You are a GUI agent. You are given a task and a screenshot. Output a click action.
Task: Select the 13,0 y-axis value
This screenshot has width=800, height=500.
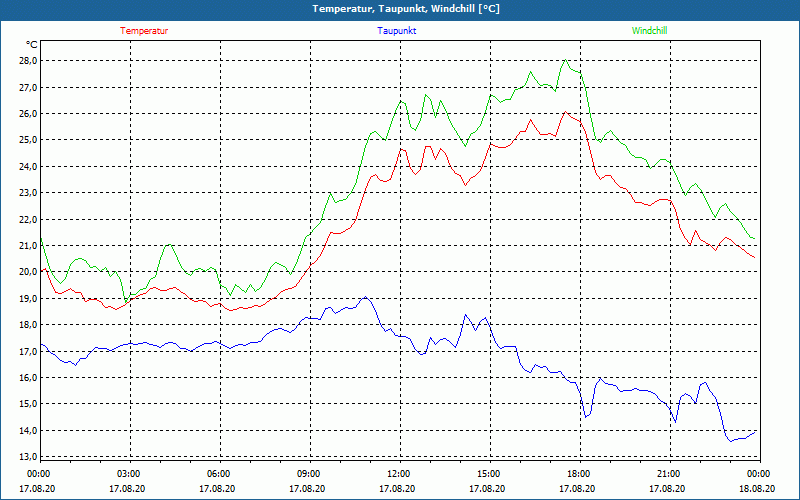pos(28,457)
